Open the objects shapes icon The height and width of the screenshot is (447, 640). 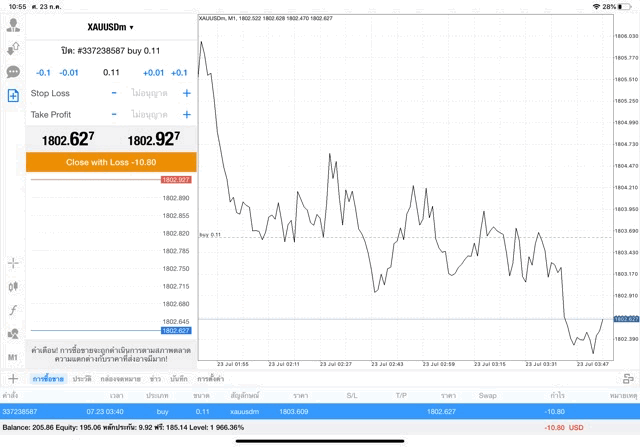pyautogui.click(x=13, y=334)
